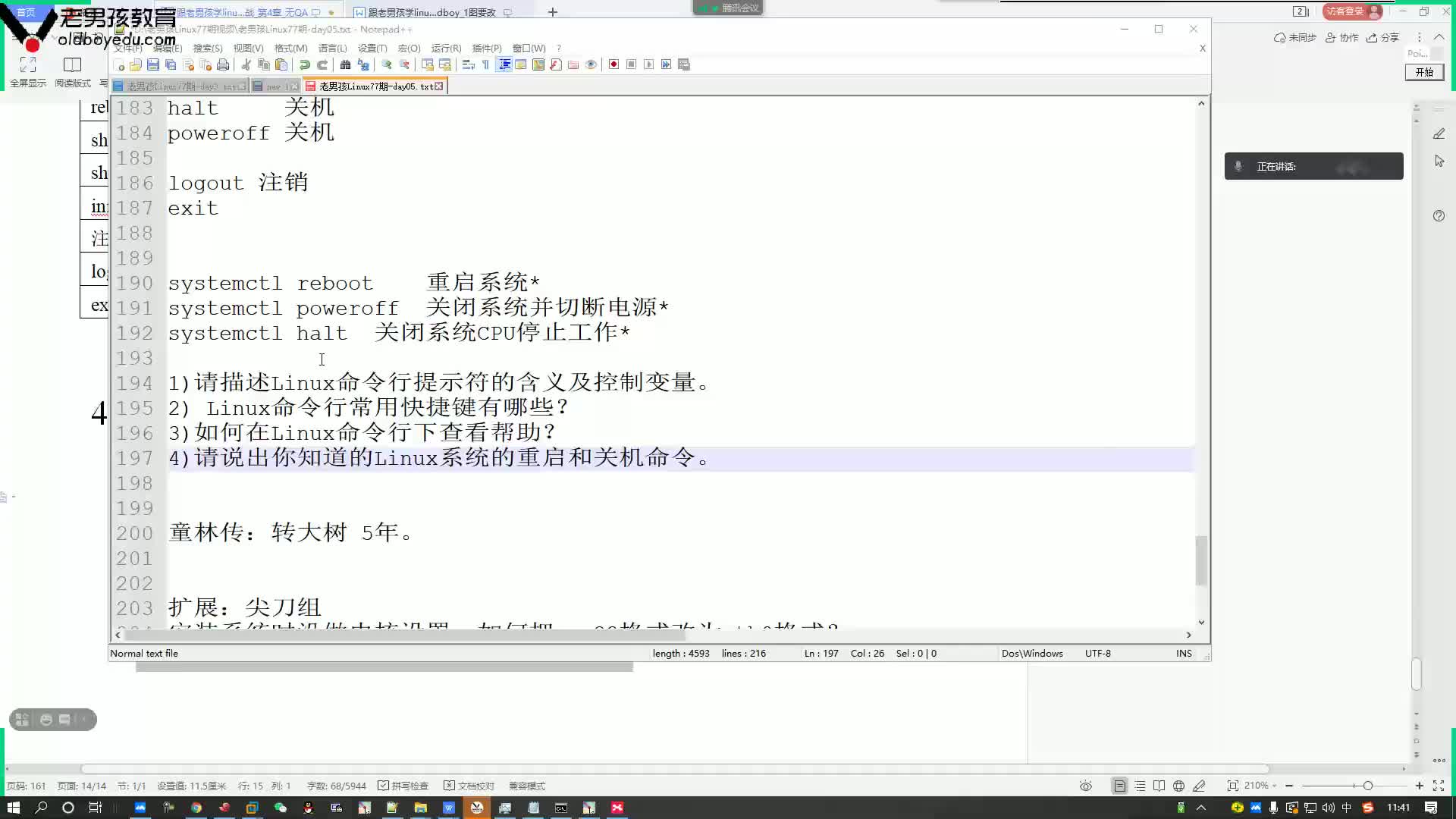Viewport: 1456px width, 819px height.
Task: Undo last edit with green arrow
Action: (x=304, y=64)
